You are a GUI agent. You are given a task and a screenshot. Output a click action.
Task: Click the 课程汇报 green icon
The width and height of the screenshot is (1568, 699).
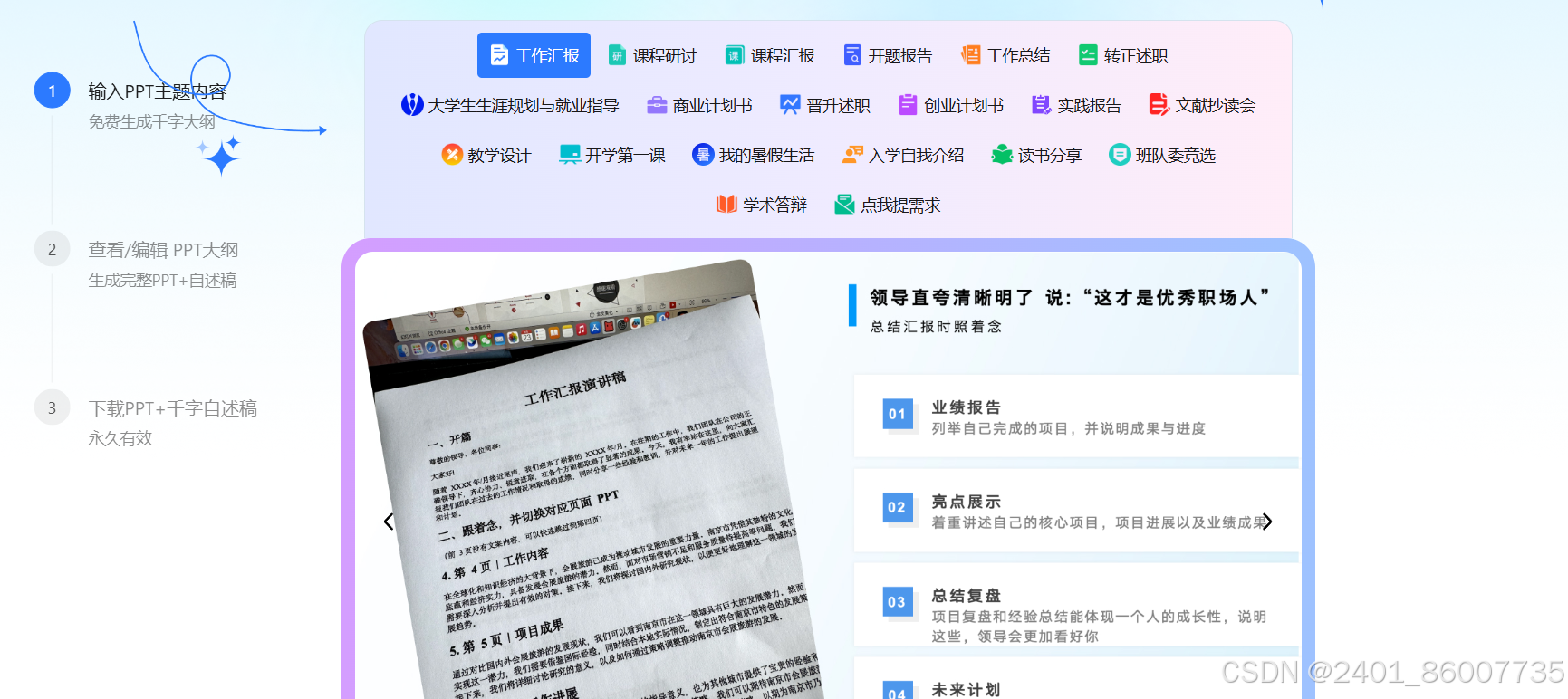point(735,55)
